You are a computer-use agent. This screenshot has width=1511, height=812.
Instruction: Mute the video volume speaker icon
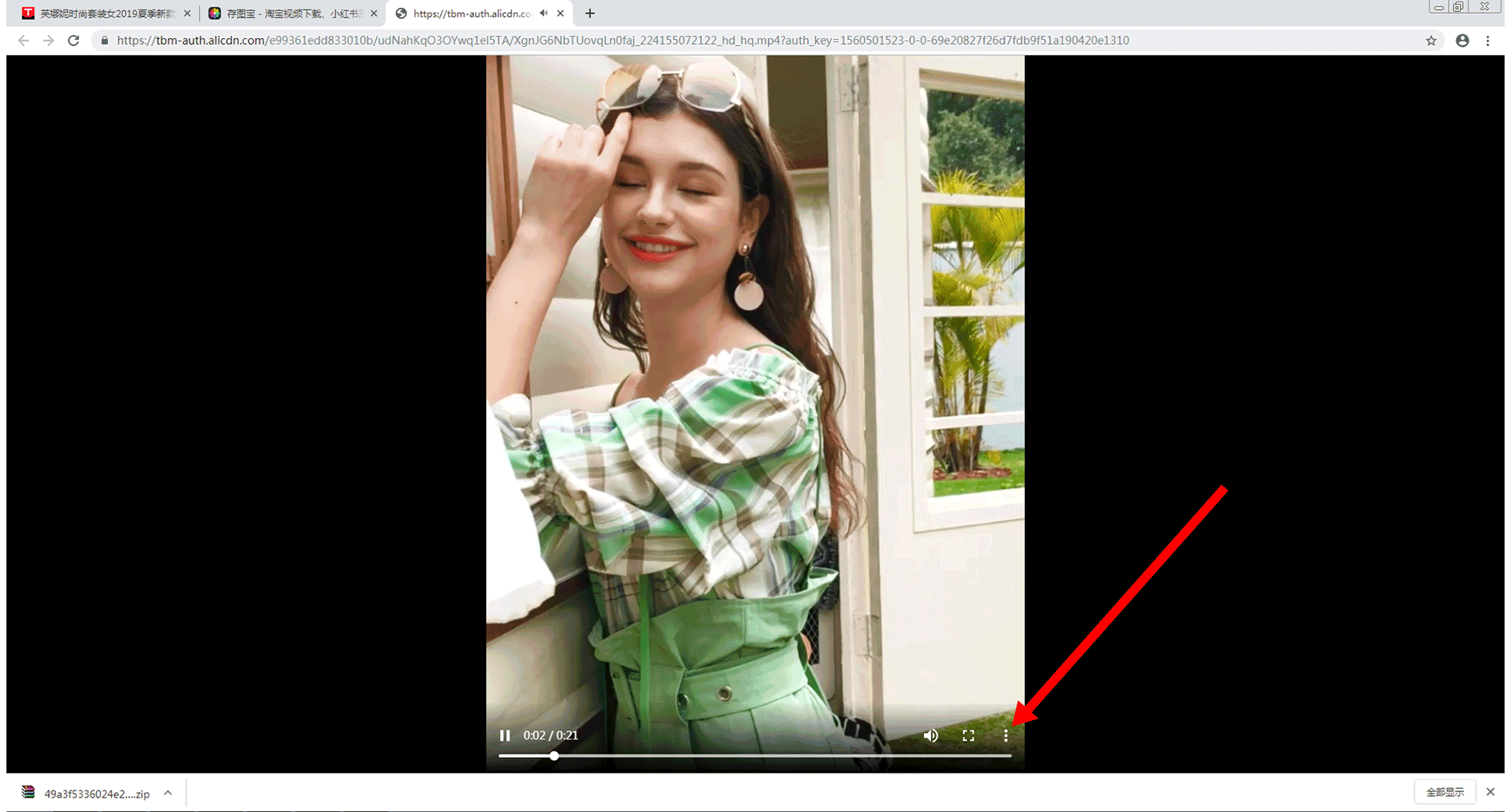click(x=930, y=735)
